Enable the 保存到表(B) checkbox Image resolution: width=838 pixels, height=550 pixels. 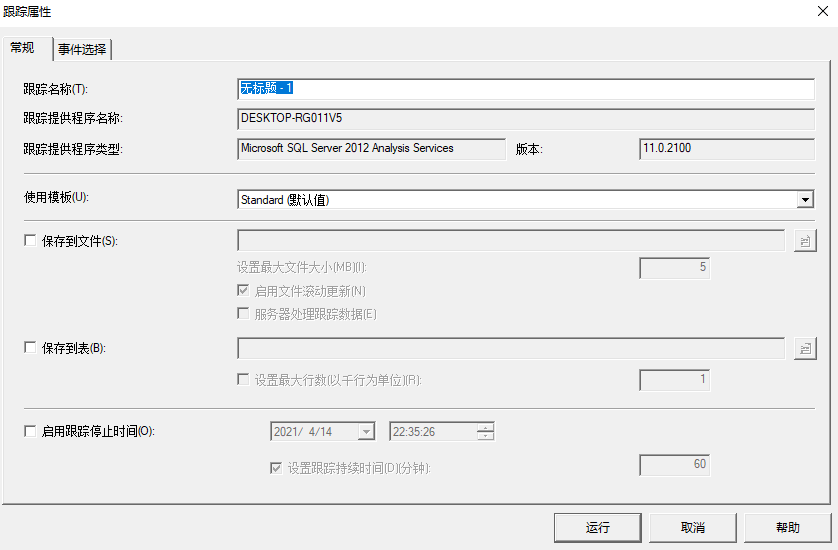pyautogui.click(x=30, y=347)
